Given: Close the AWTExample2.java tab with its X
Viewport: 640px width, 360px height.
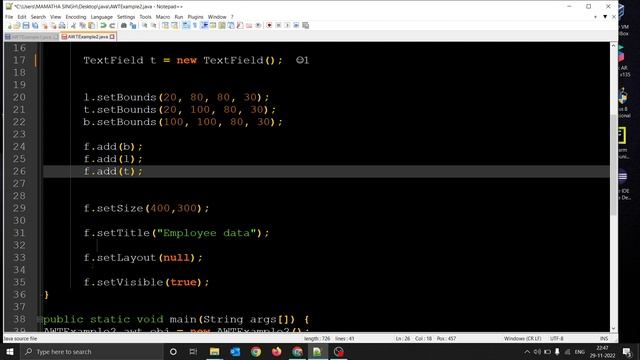Looking at the screenshot, I should point(112,37).
